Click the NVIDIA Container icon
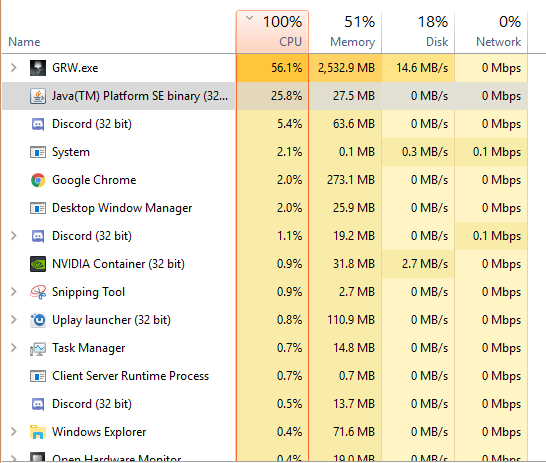The width and height of the screenshot is (546, 463). [38, 264]
